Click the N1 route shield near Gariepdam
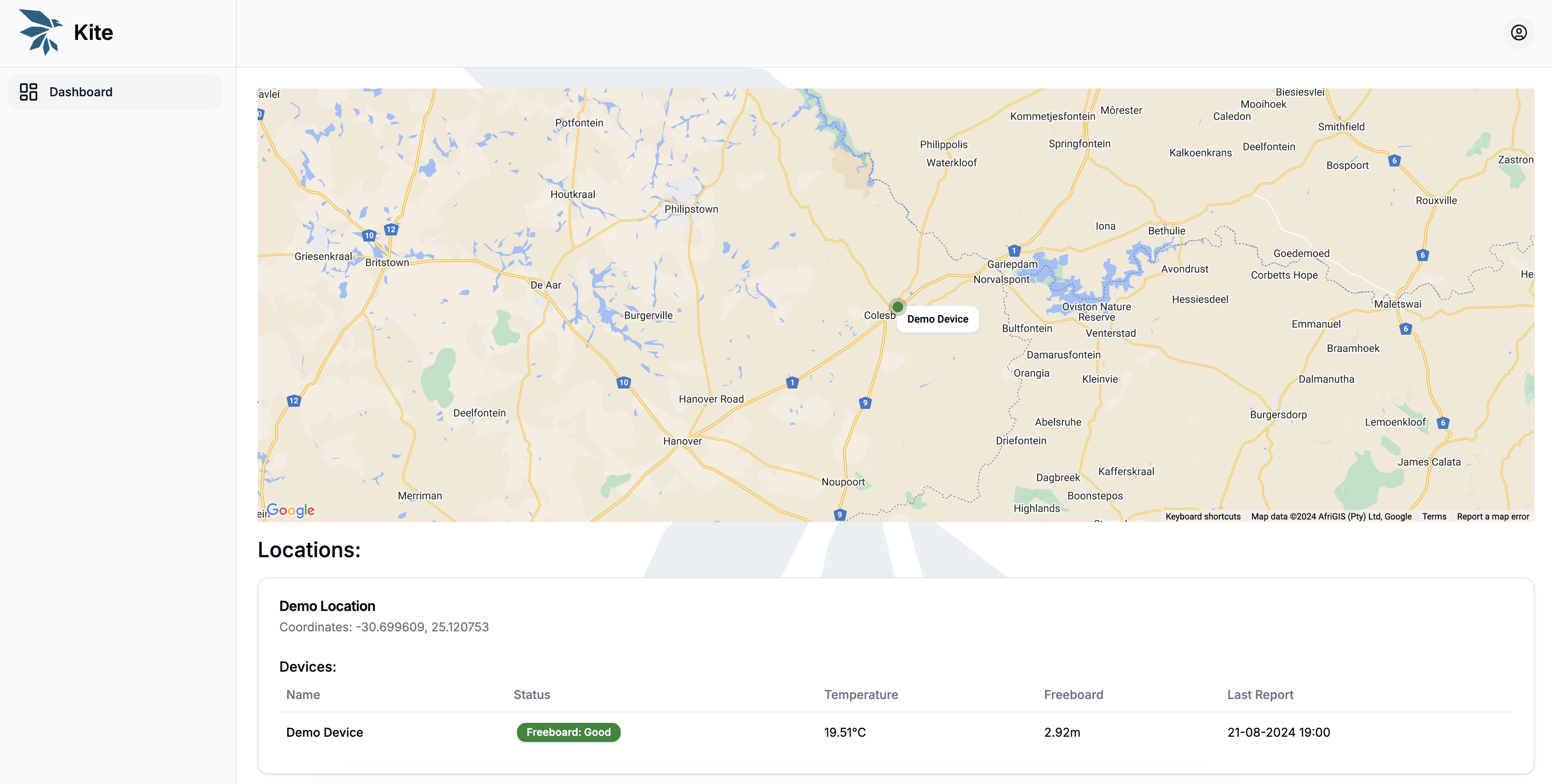 point(1014,251)
